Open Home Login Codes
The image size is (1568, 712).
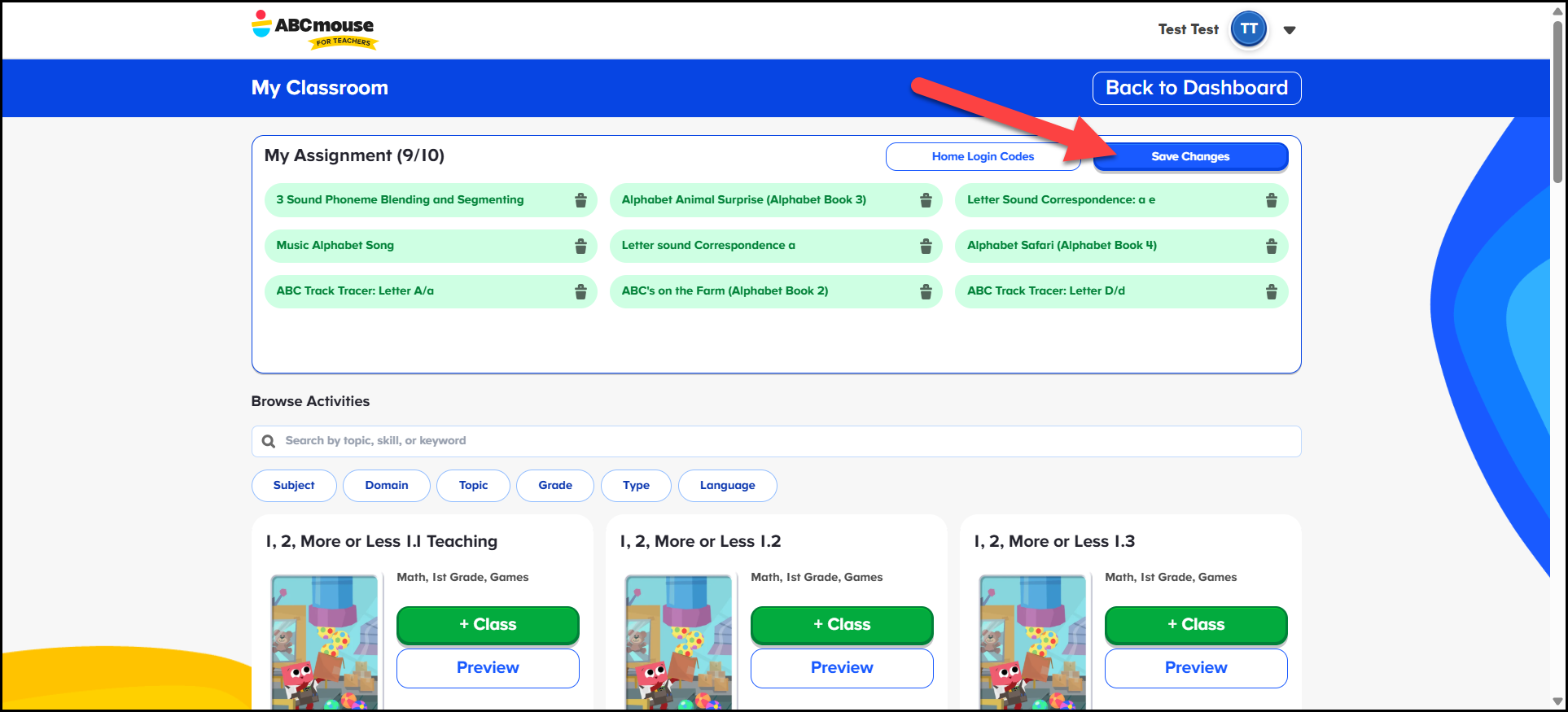click(x=983, y=156)
